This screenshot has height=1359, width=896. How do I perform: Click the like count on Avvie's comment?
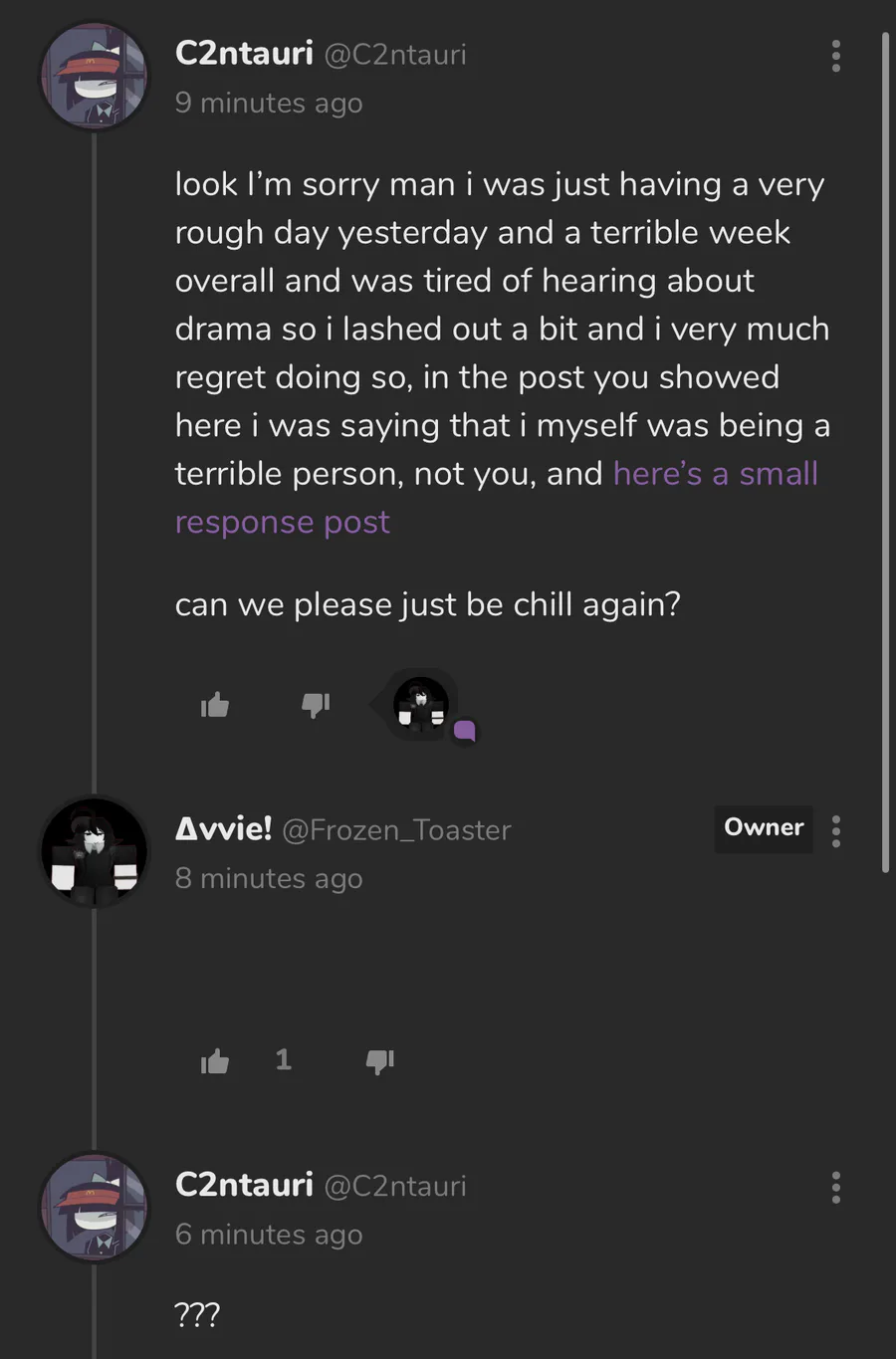(x=284, y=1059)
